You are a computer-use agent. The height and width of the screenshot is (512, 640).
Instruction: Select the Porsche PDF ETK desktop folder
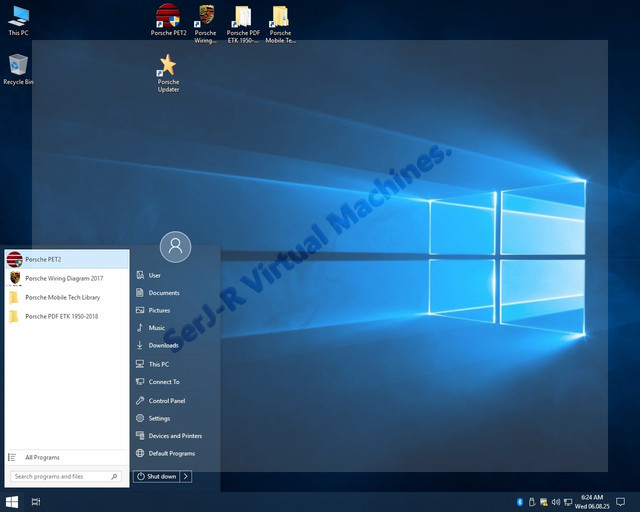coord(243,24)
